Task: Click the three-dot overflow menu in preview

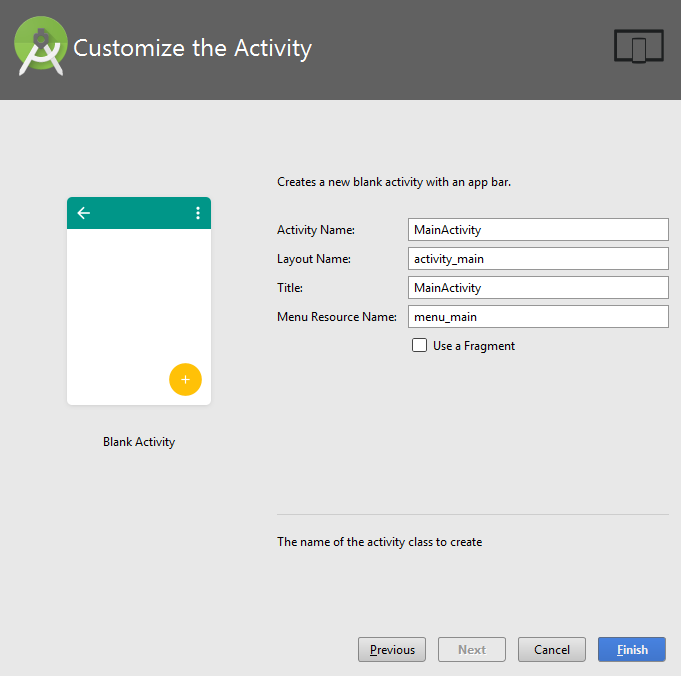Action: pos(198,213)
